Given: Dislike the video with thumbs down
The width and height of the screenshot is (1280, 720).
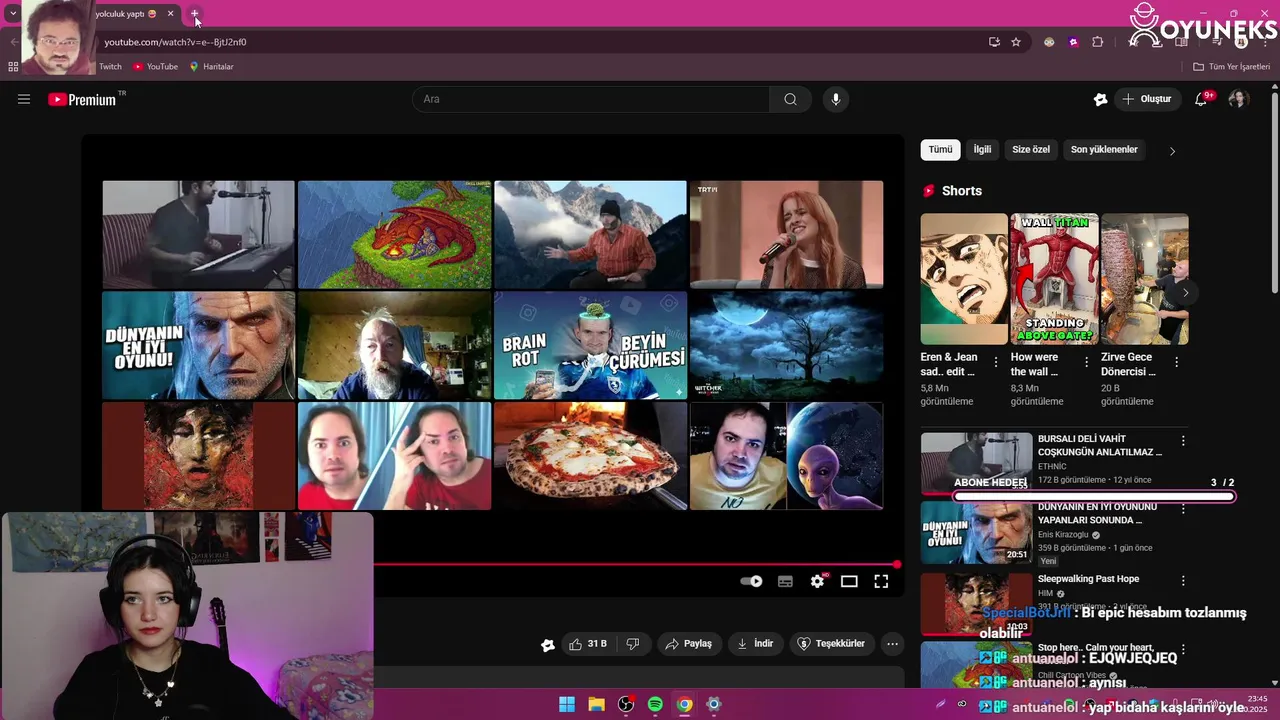Looking at the screenshot, I should [633, 644].
